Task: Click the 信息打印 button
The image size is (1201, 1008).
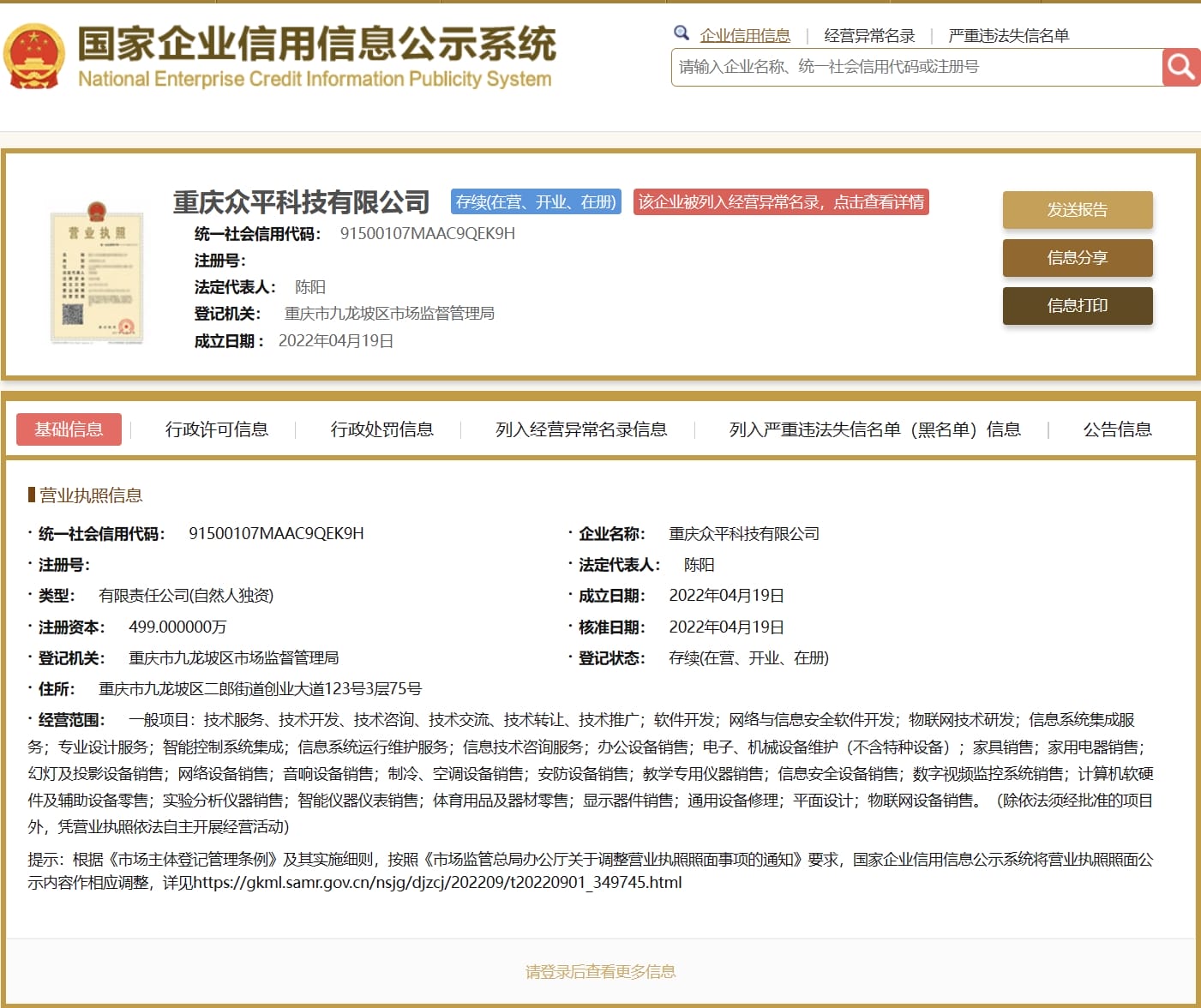Action: coord(1077,306)
